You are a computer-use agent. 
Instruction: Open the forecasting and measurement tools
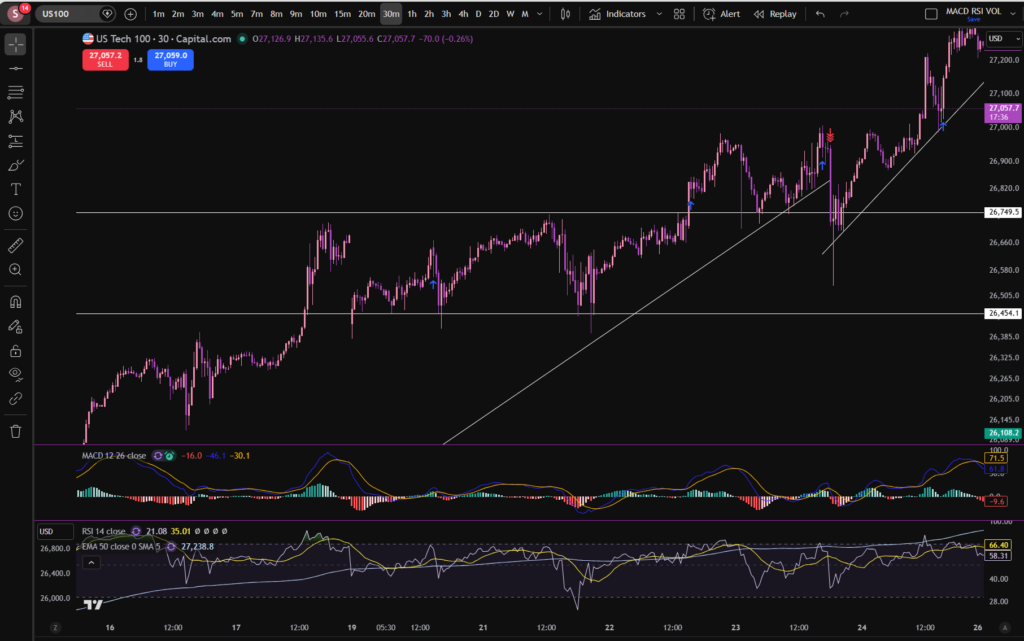click(16, 141)
